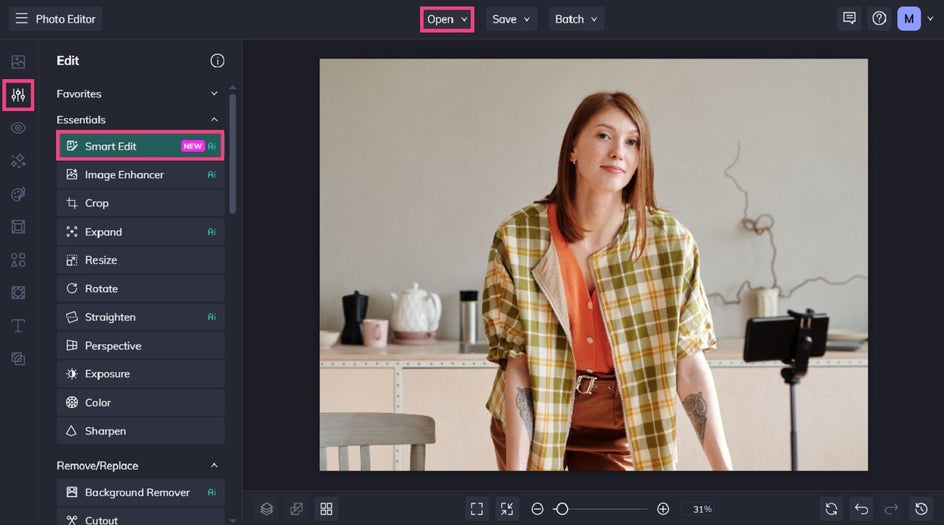Click the fit to screen icon
This screenshot has width=944, height=525.
(x=477, y=509)
